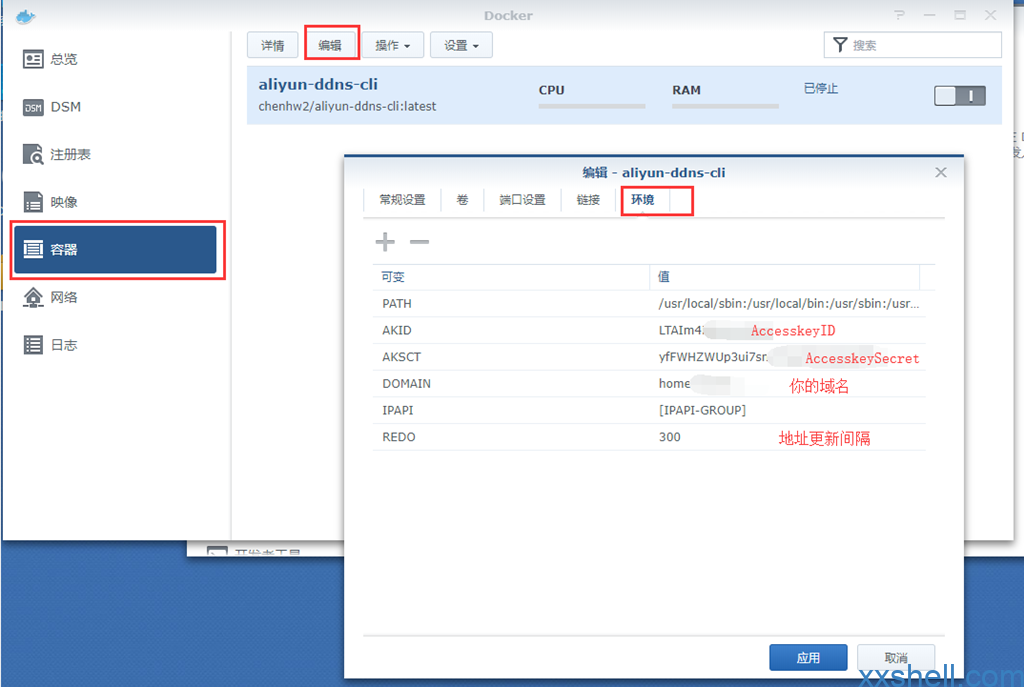
Task: Click the RAM usage bar
Action: [726, 106]
